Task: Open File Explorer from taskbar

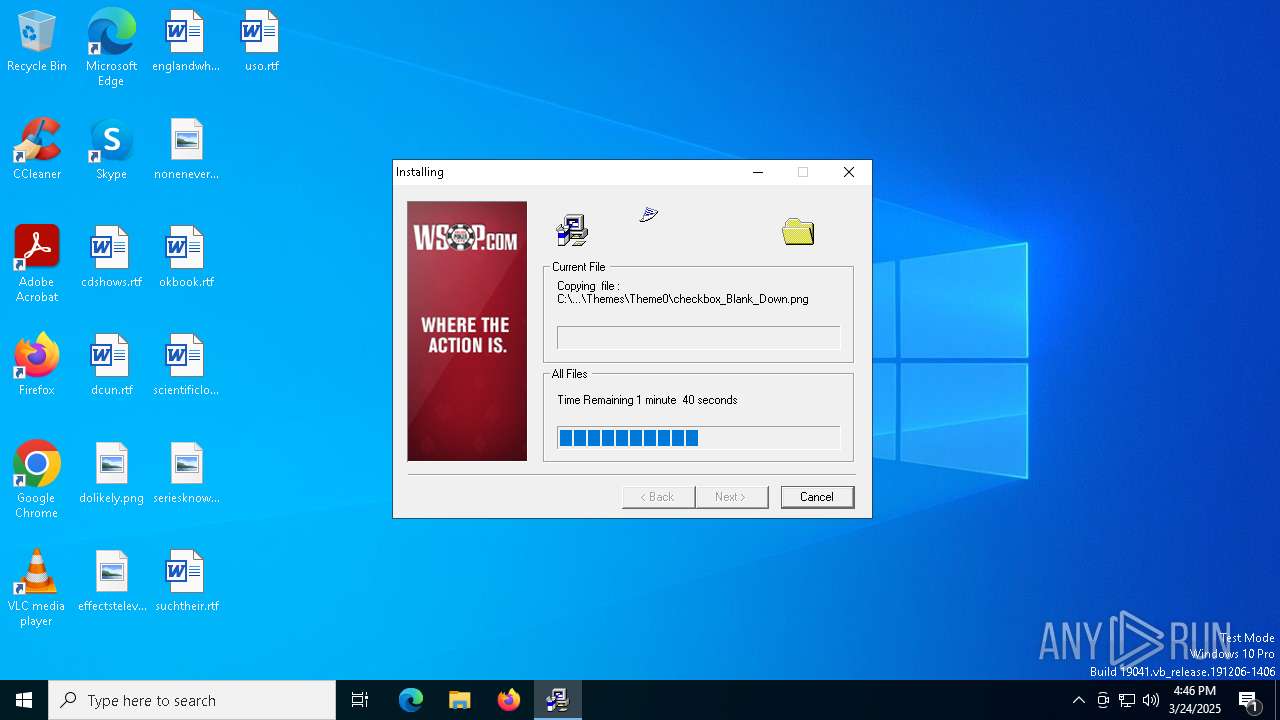Action: click(x=460, y=700)
